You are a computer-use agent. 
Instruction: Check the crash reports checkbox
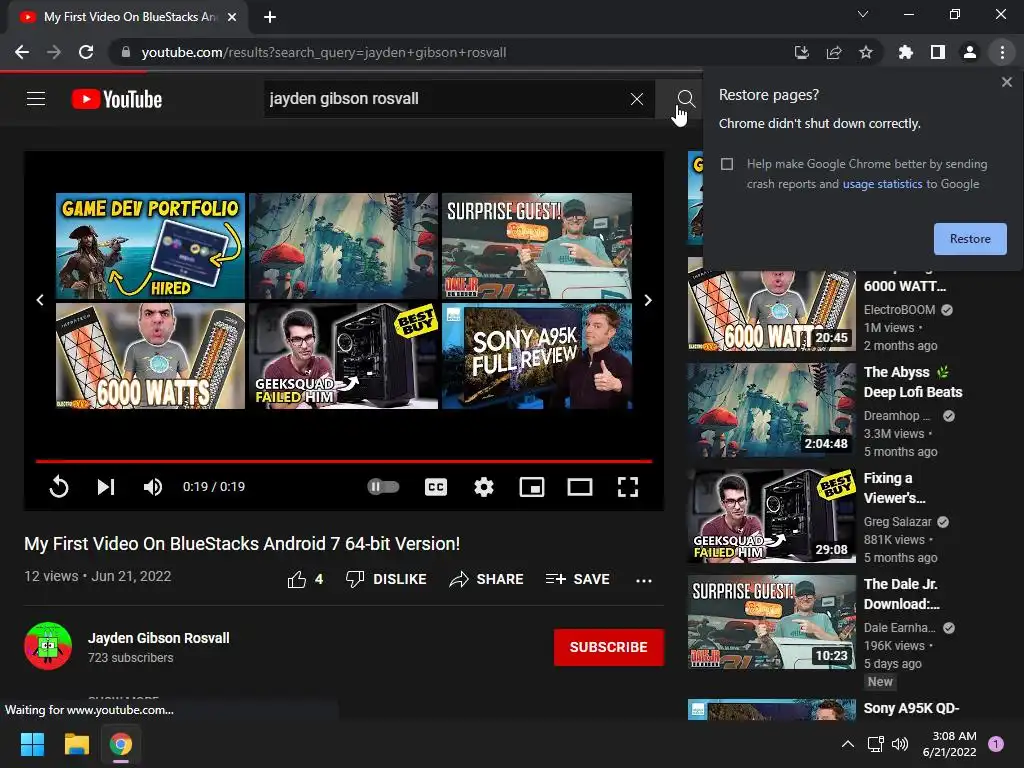click(727, 164)
